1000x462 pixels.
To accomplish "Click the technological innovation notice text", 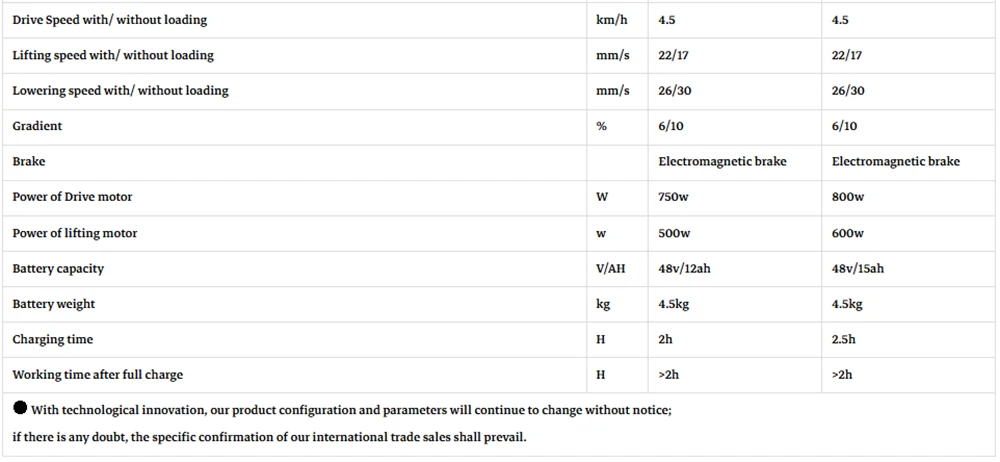I will pyautogui.click(x=351, y=410).
